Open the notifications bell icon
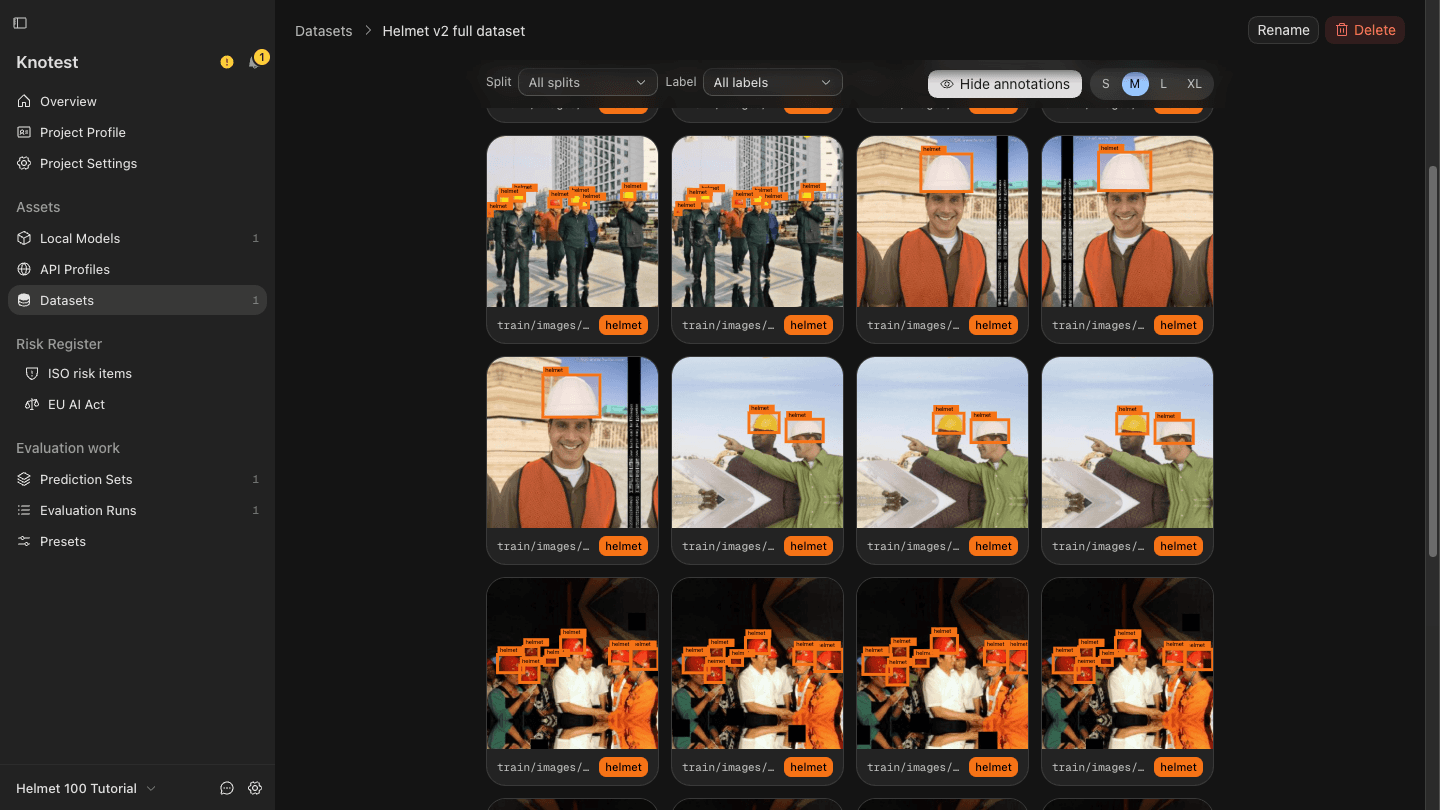Image resolution: width=1440 pixels, height=810 pixels. tap(254, 62)
